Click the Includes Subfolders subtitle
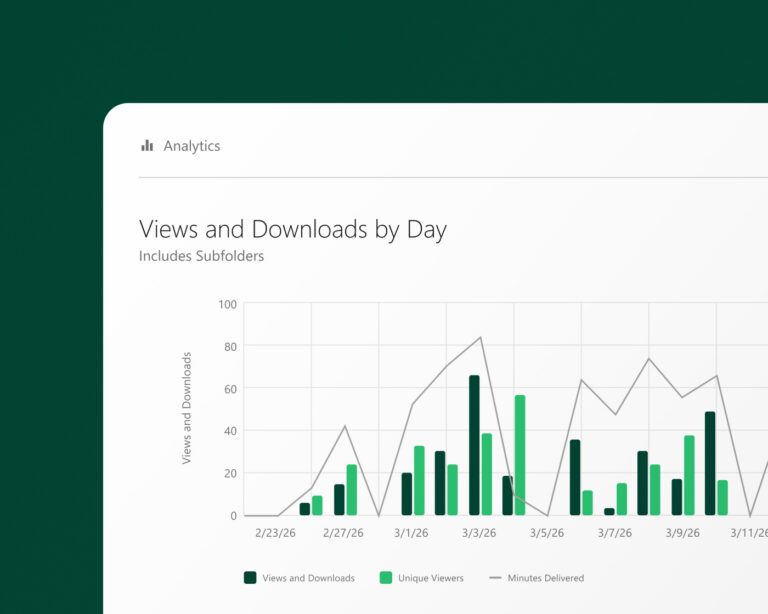The width and height of the screenshot is (768, 614). [x=201, y=256]
